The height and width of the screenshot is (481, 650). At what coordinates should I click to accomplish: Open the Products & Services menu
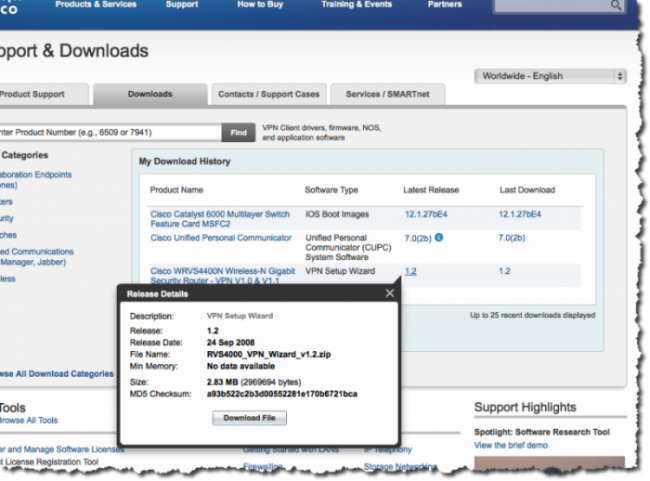pyautogui.click(x=96, y=5)
